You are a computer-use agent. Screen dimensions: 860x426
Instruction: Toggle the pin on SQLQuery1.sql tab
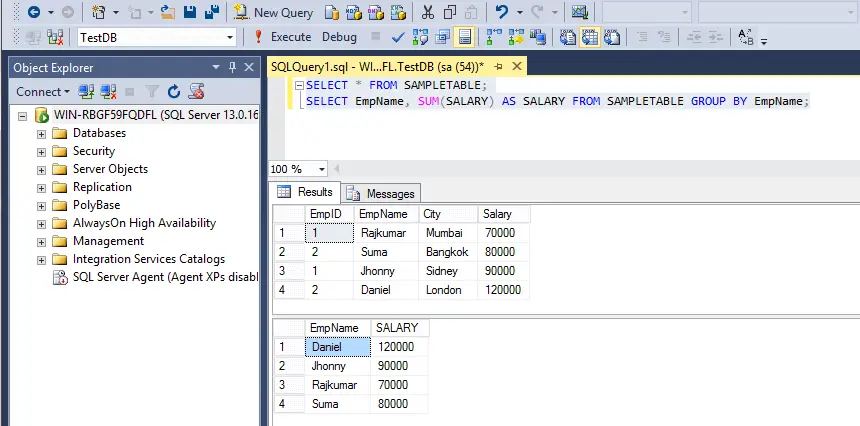point(498,67)
